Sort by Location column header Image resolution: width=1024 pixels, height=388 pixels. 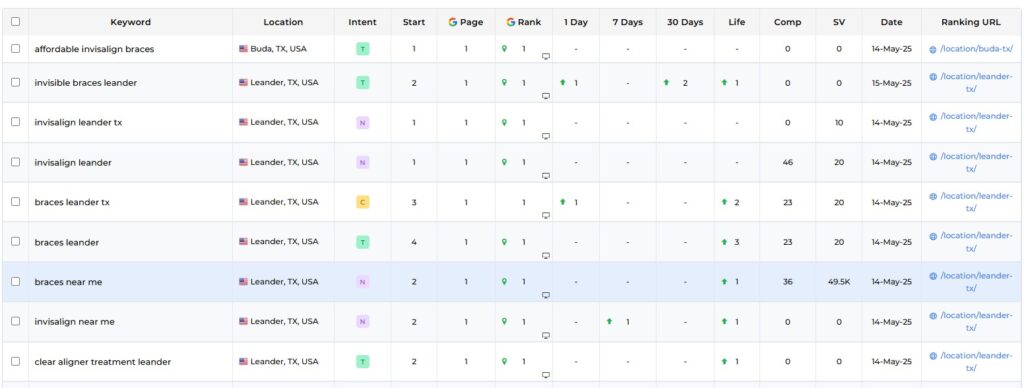click(x=283, y=22)
